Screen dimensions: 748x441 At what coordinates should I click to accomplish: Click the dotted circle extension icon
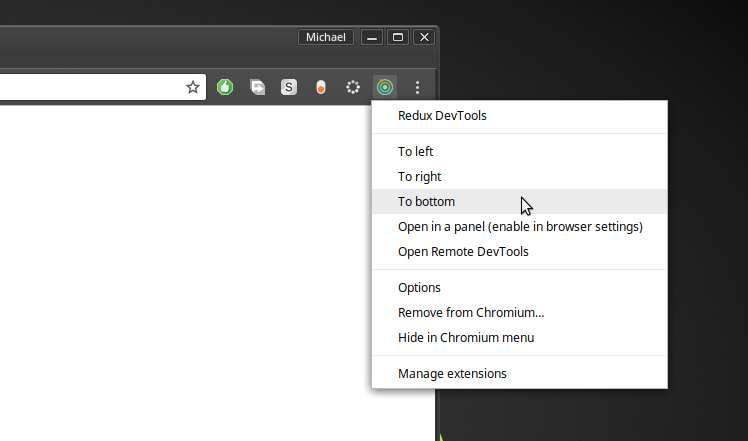tap(353, 87)
